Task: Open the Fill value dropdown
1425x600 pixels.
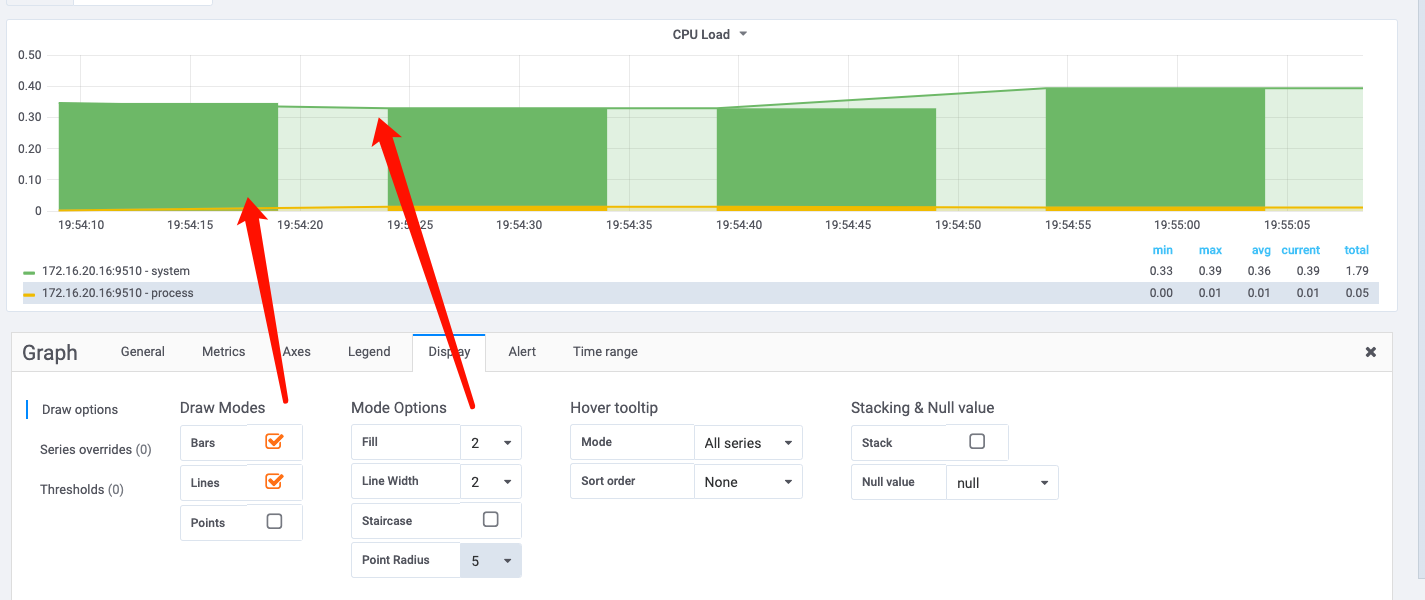Action: [490, 442]
